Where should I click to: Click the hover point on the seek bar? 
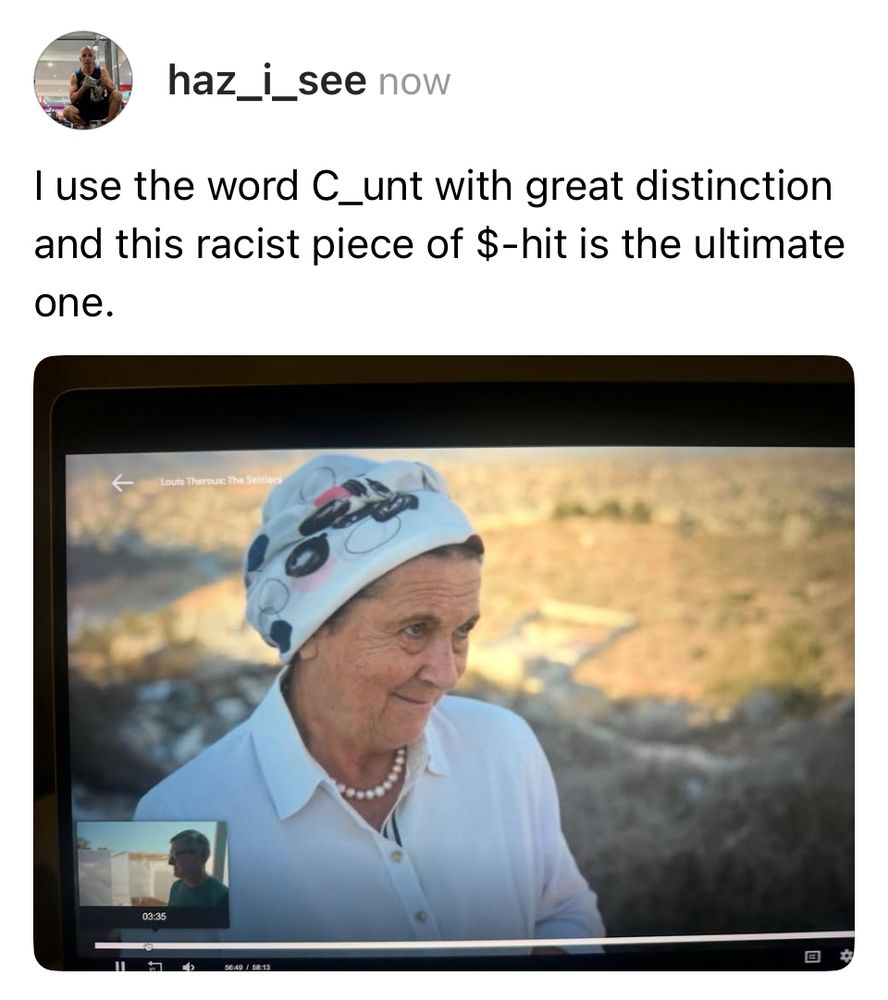click(x=148, y=946)
